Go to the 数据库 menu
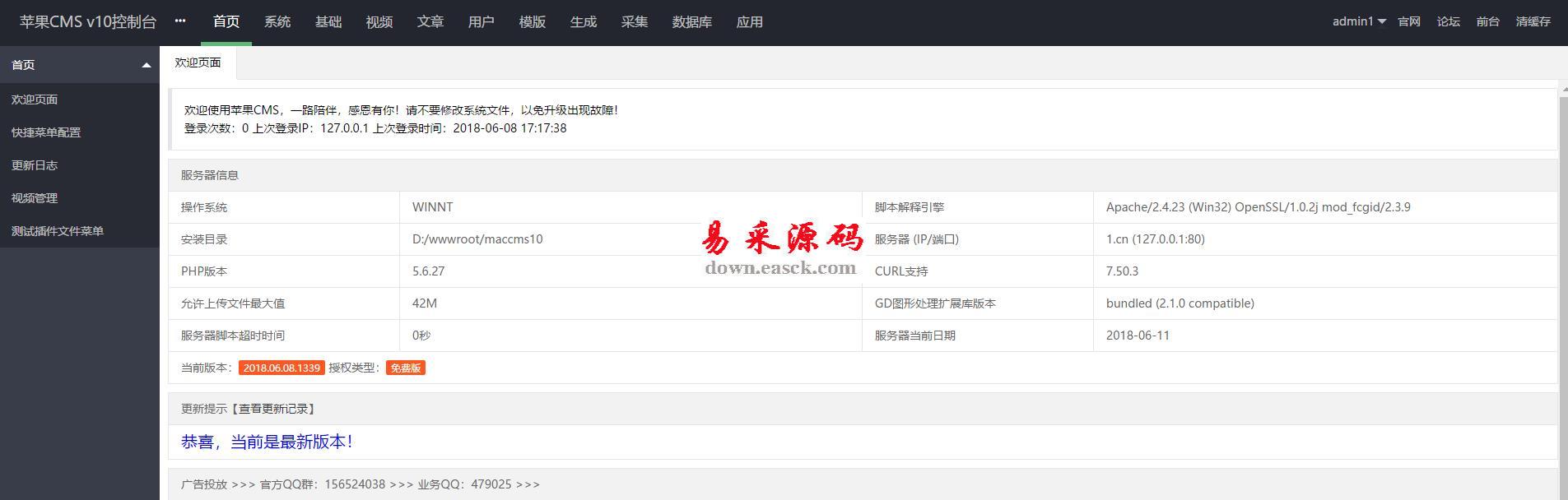The width and height of the screenshot is (1568, 500). (x=692, y=22)
